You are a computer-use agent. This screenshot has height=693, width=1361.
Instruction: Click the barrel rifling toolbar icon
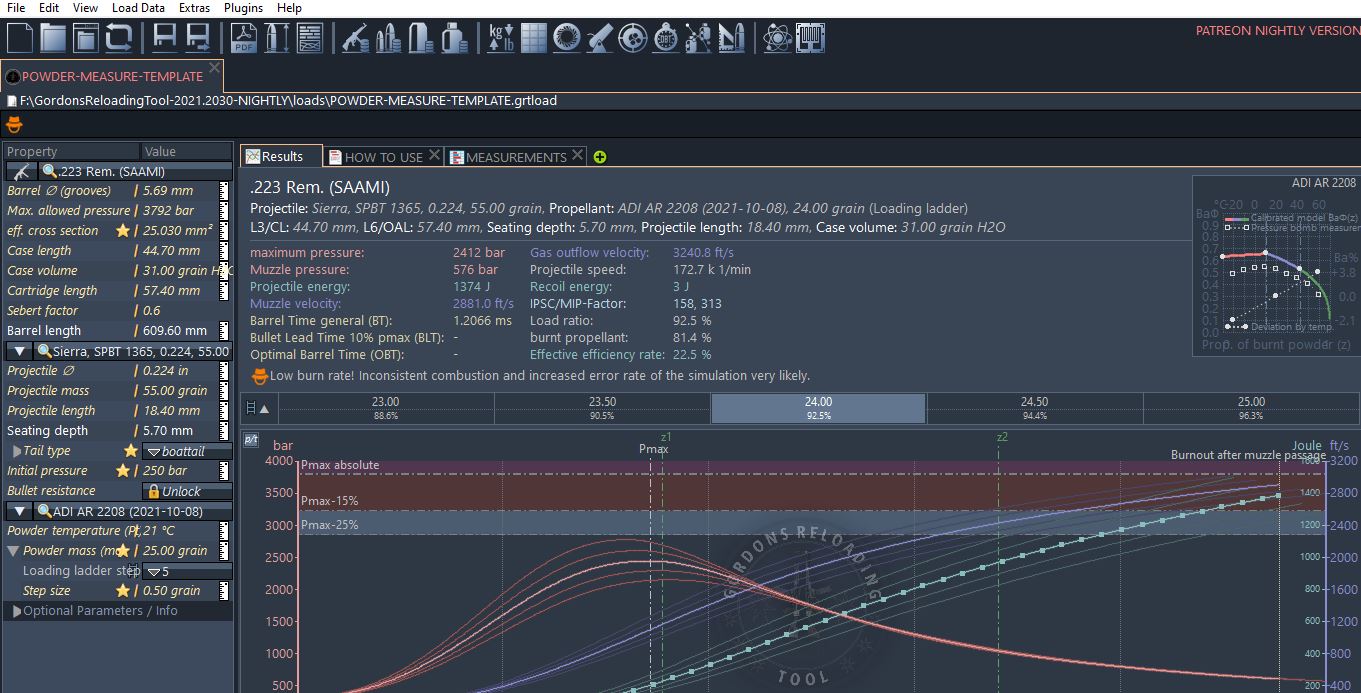[566, 38]
